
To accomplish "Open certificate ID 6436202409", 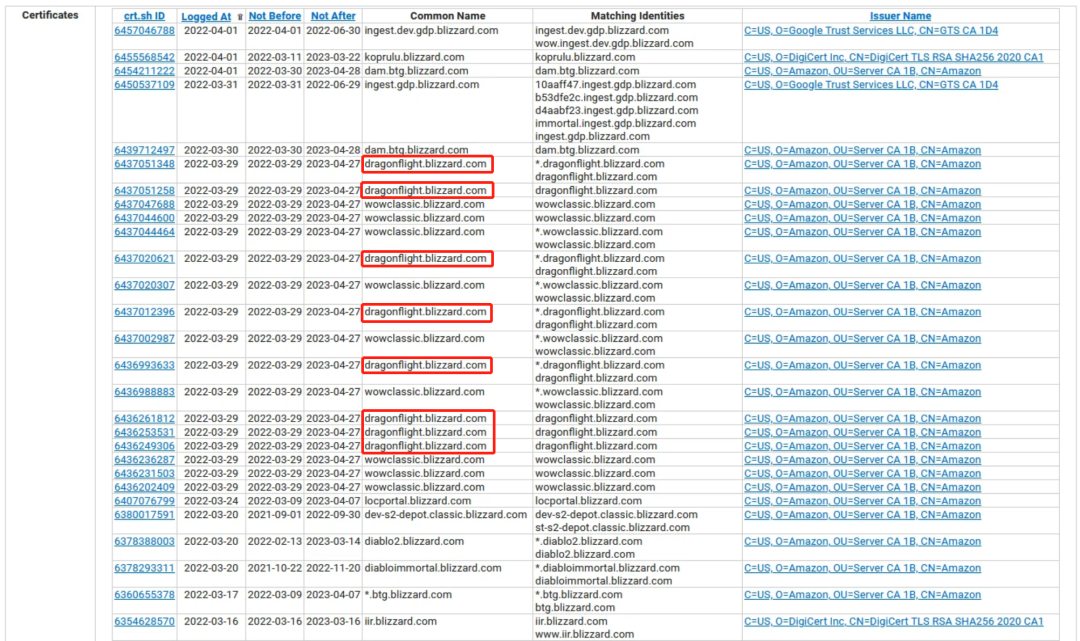I will tap(145, 487).
